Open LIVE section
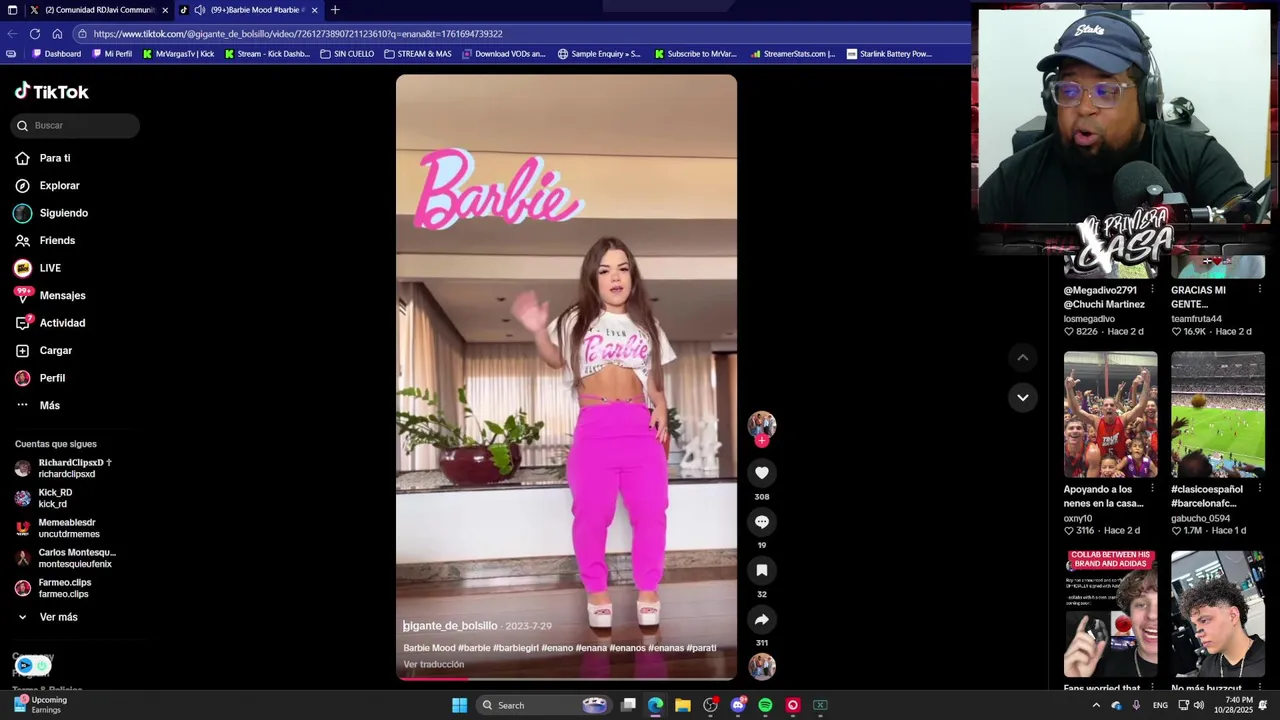 pos(38,268)
